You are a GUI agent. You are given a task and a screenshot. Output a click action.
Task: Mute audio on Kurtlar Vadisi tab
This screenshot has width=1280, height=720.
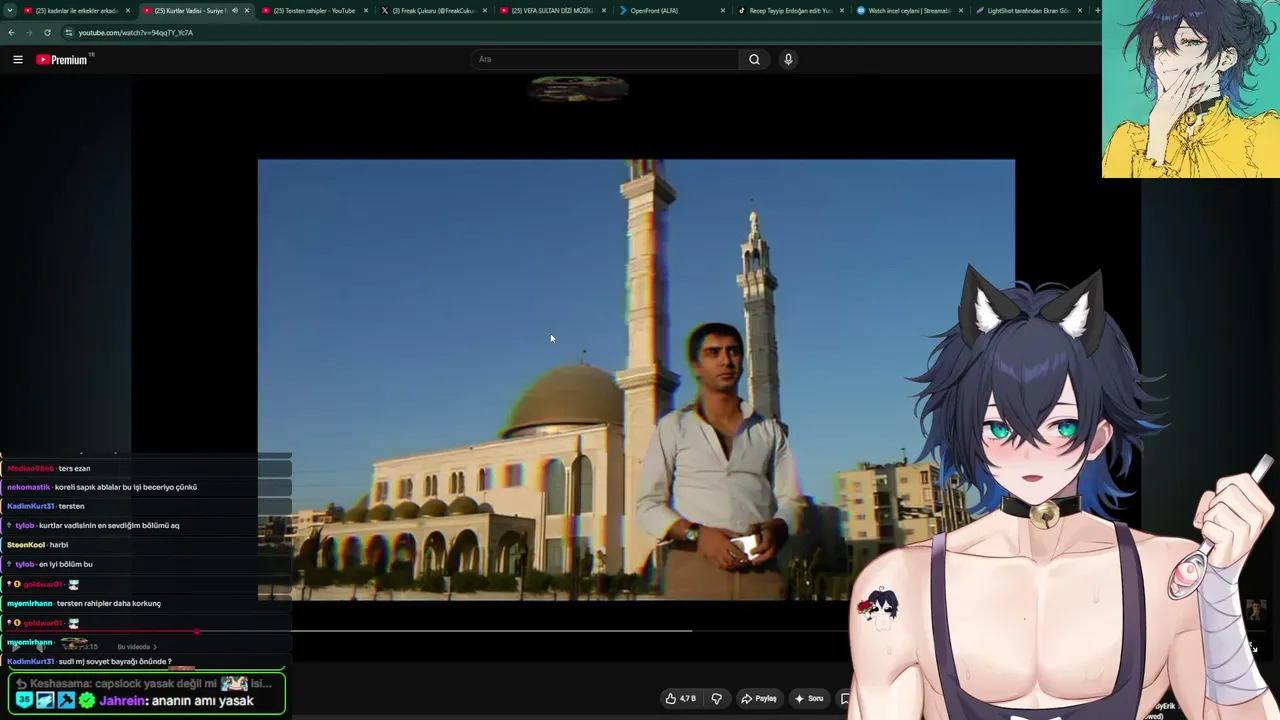tap(234, 11)
